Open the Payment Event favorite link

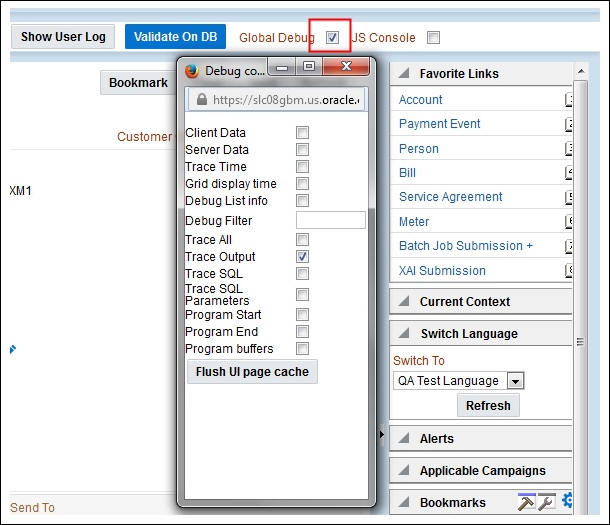[x=440, y=124]
